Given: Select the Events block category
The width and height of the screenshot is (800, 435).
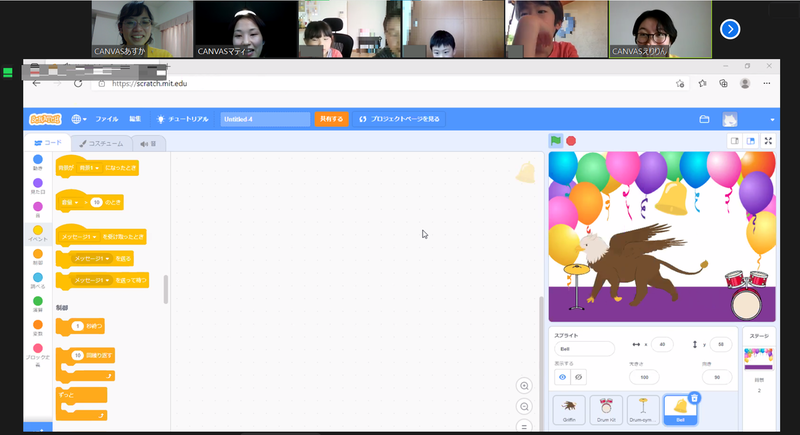Looking at the screenshot, I should (x=38, y=234).
